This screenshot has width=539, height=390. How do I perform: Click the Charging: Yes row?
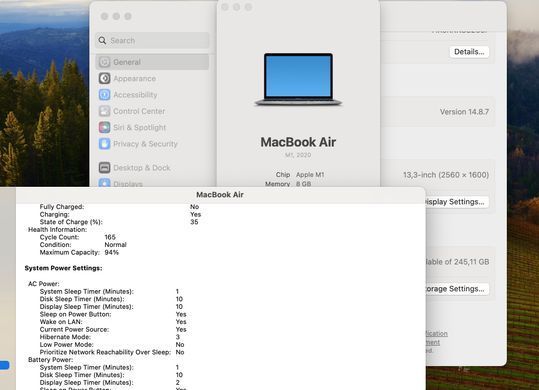click(120, 214)
